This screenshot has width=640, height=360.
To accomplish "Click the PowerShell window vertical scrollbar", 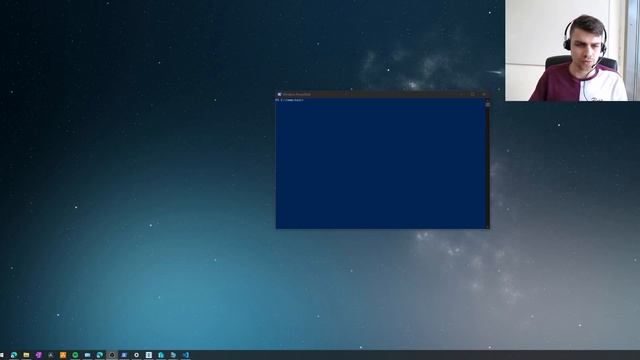I will click(x=487, y=163).
